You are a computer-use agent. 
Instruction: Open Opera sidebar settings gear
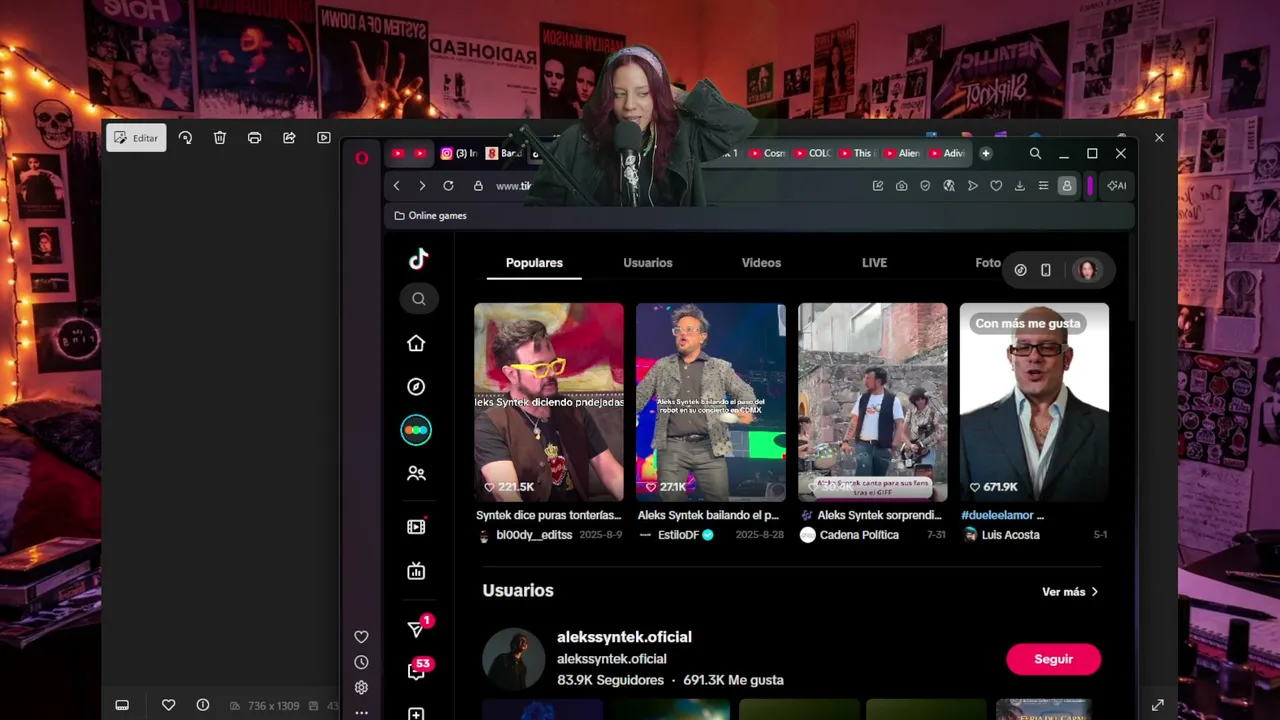(361, 687)
